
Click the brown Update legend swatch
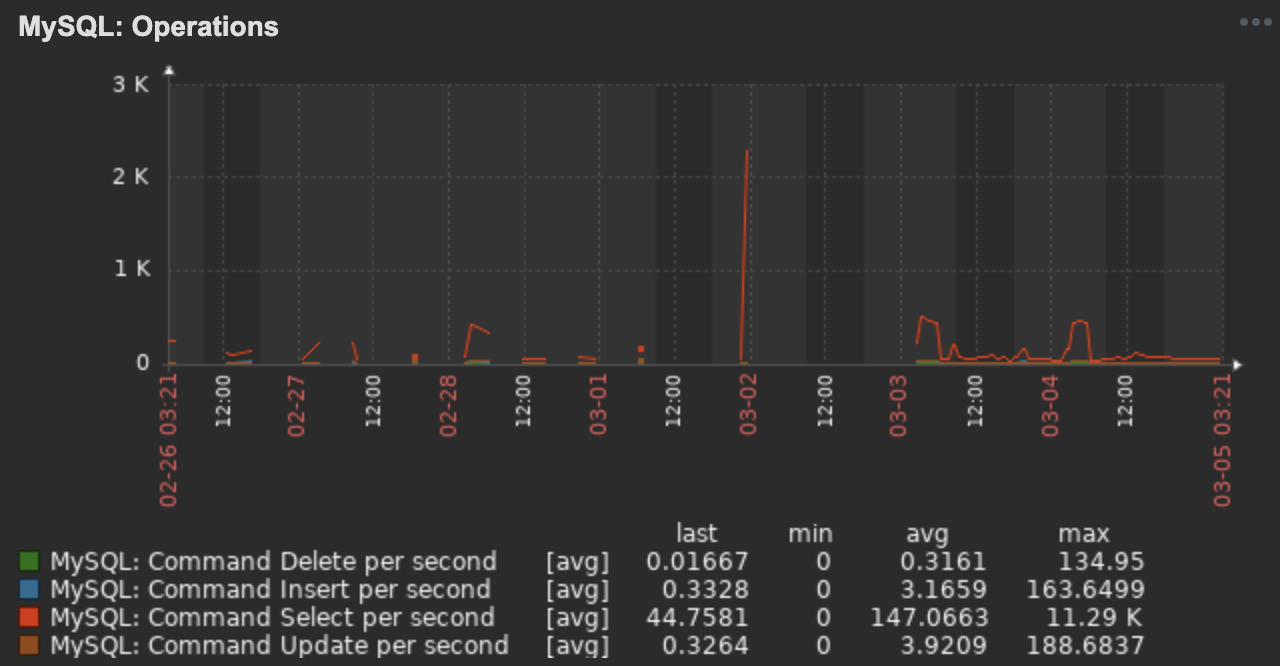(x=29, y=646)
